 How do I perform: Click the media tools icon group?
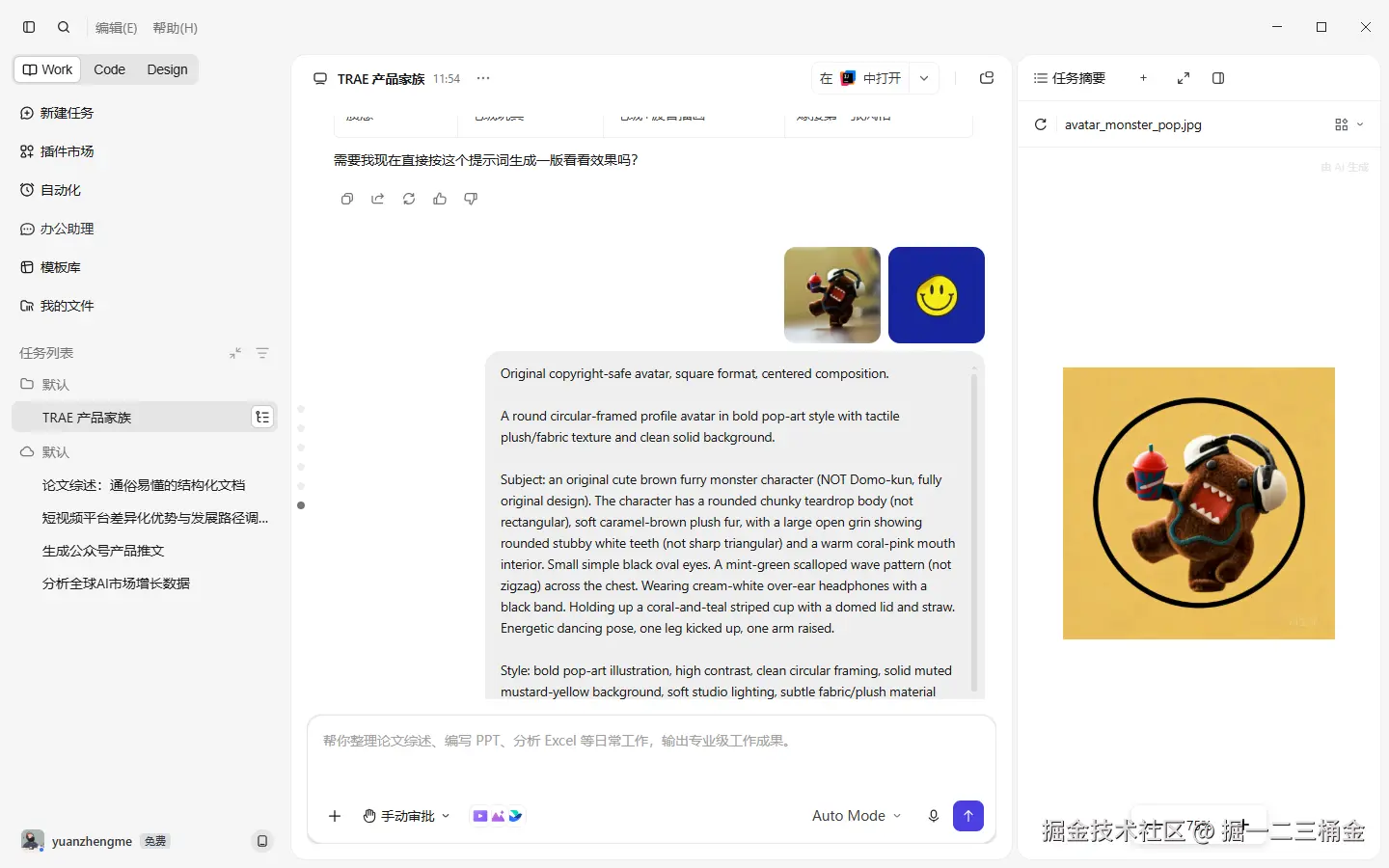pyautogui.click(x=497, y=816)
